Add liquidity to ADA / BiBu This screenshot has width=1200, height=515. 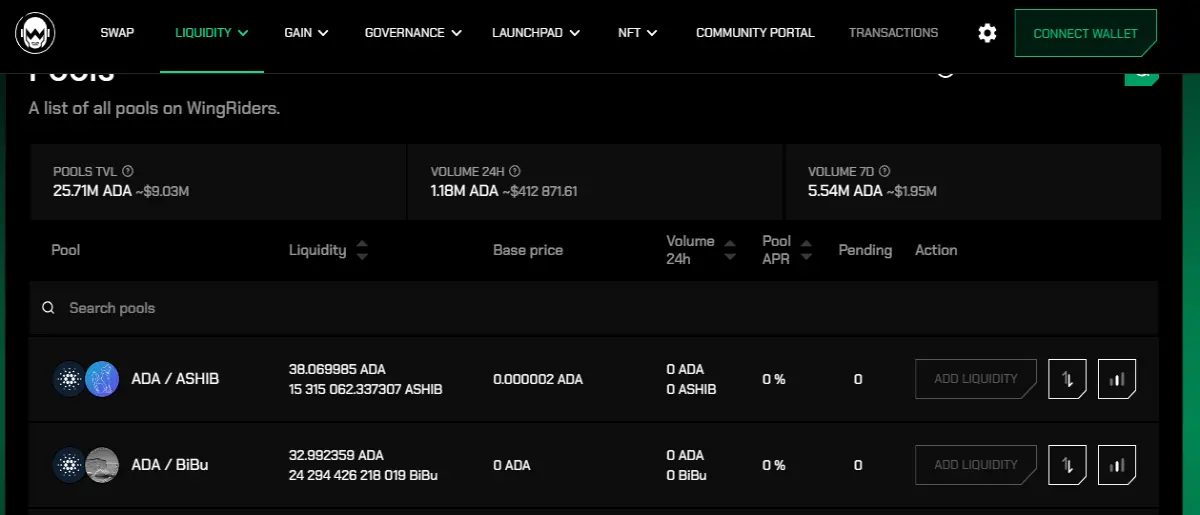(976, 464)
